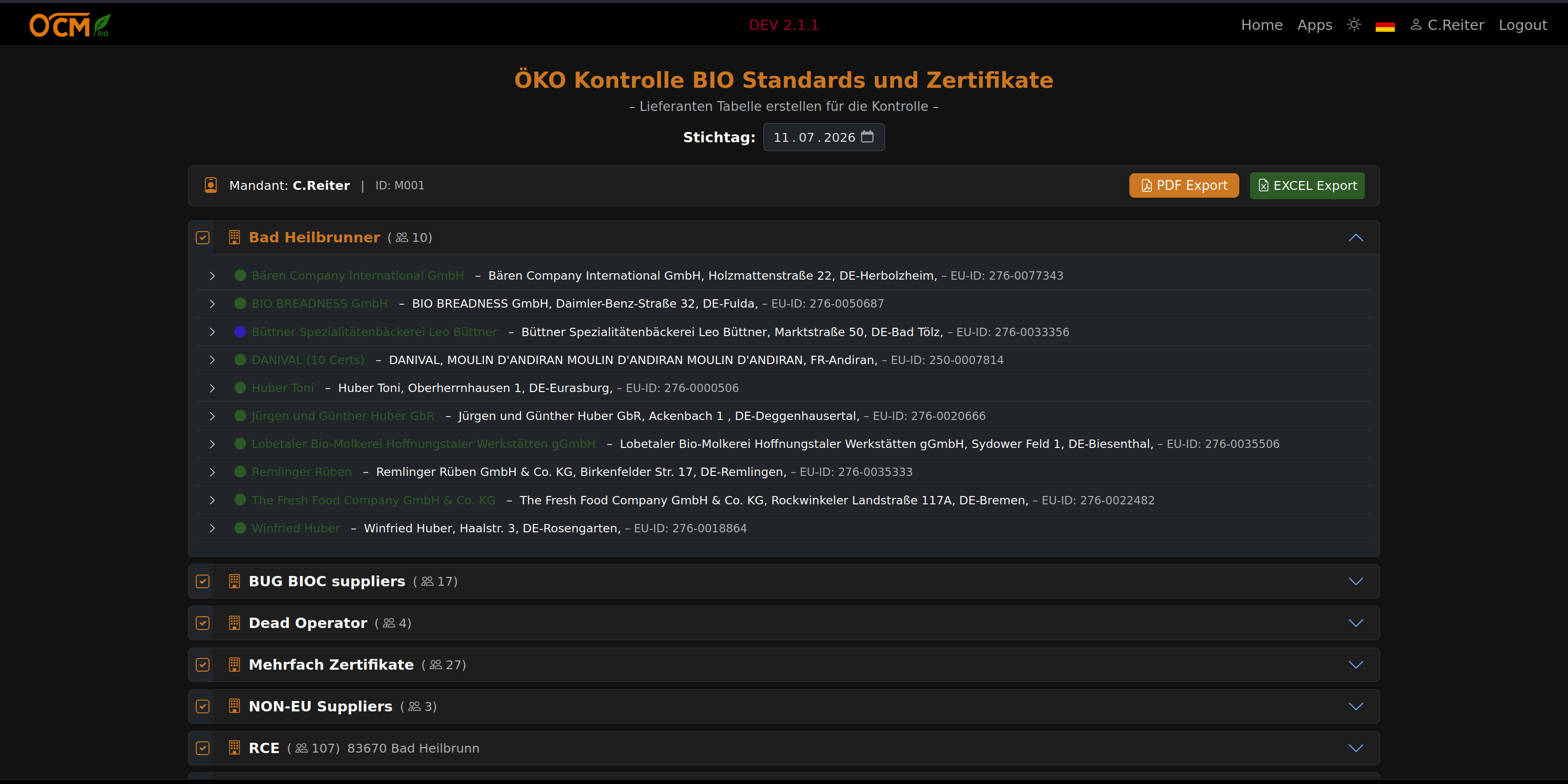1568x784 pixels.
Task: Uncheck the NON-EU Suppliers checkbox
Action: [203, 706]
